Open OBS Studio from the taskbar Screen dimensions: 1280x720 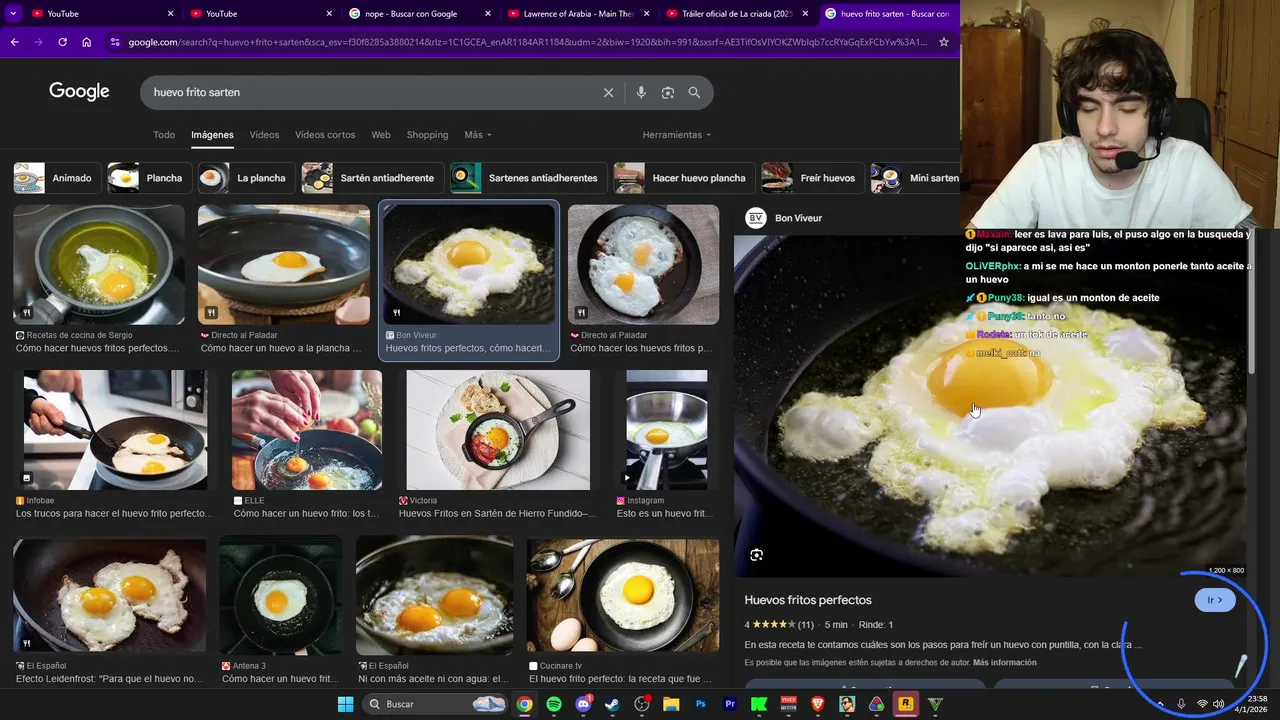pos(642,704)
